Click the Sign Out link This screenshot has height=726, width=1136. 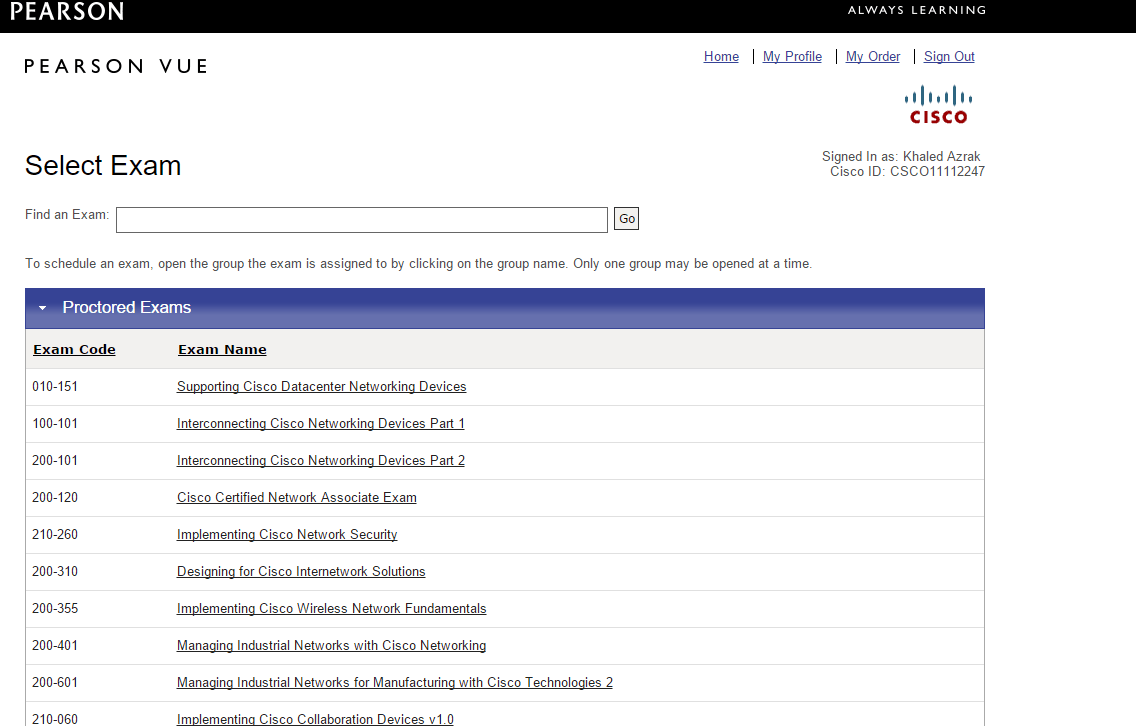coord(949,57)
